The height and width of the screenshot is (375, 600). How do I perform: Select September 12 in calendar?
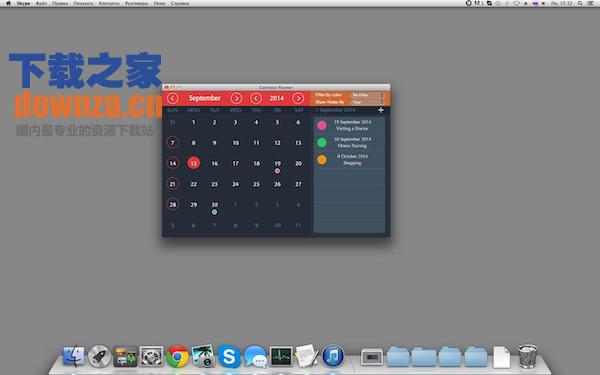277,143
